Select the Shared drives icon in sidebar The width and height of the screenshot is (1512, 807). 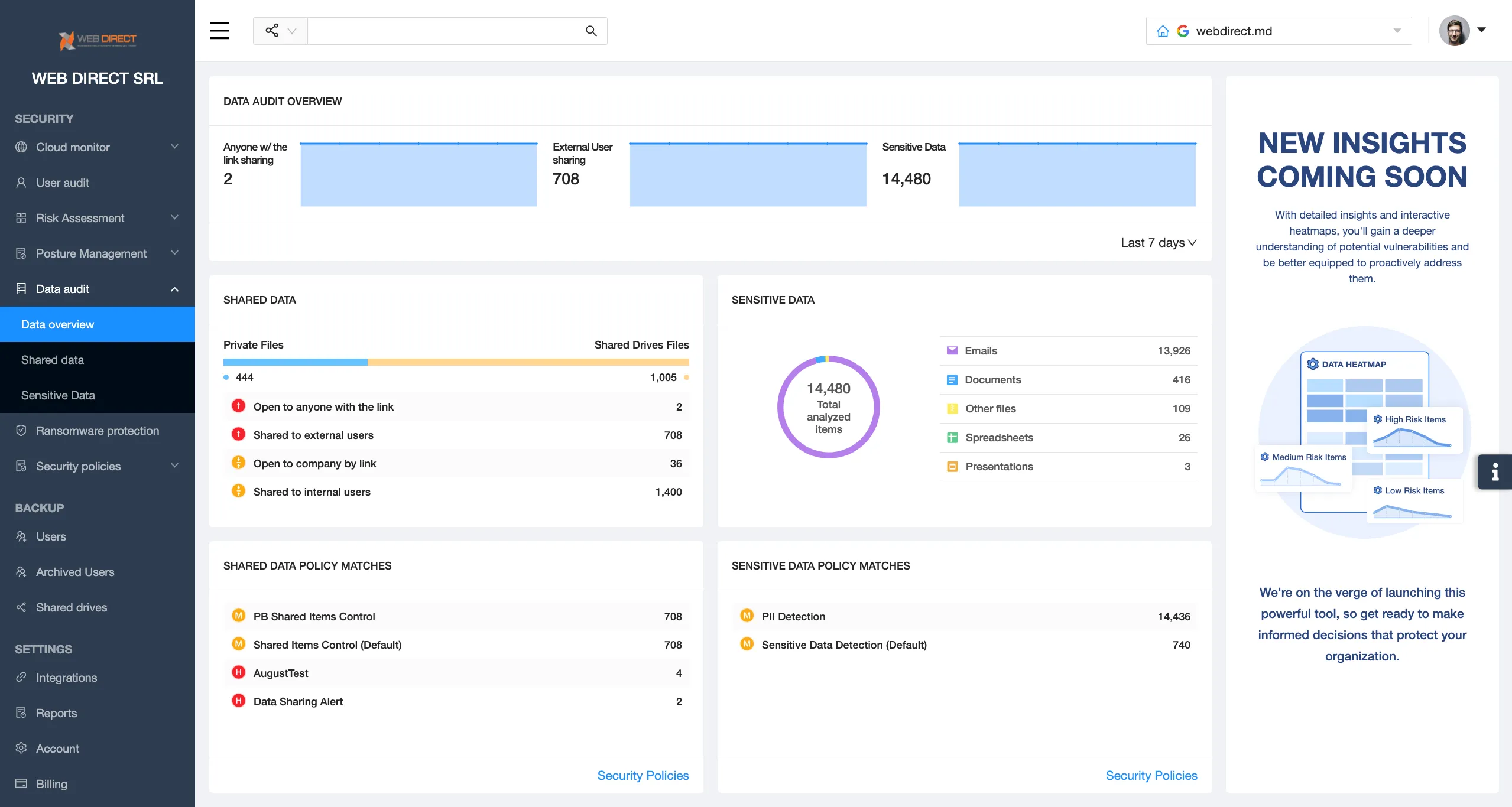click(21, 607)
